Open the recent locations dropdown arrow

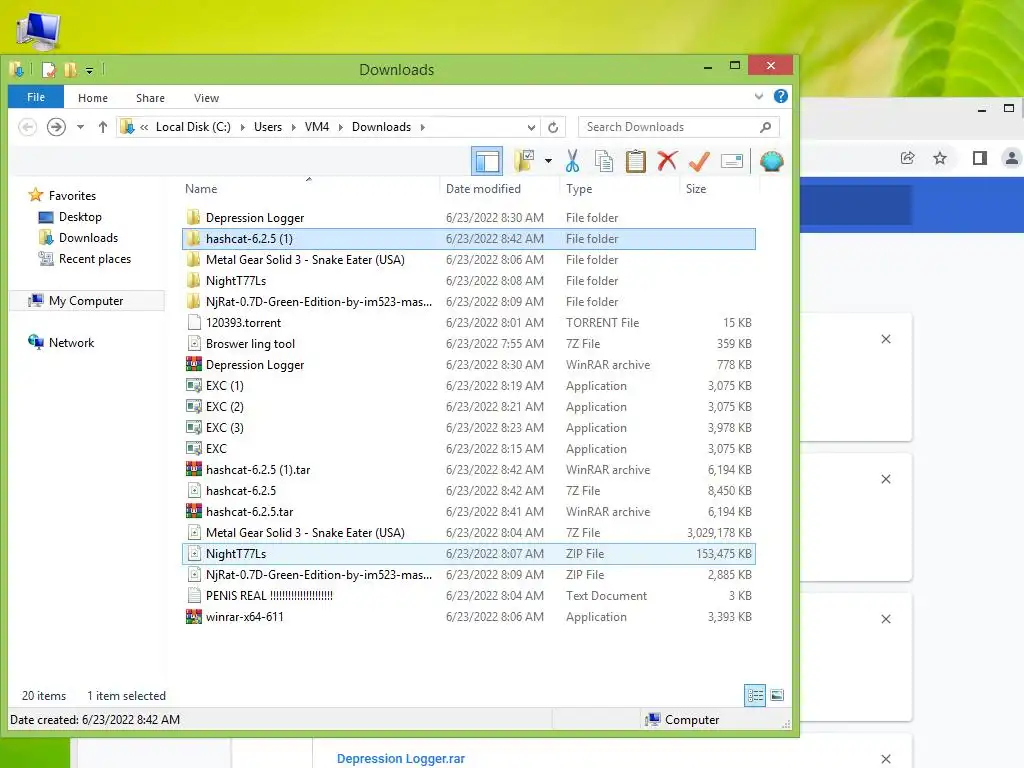tap(80, 127)
